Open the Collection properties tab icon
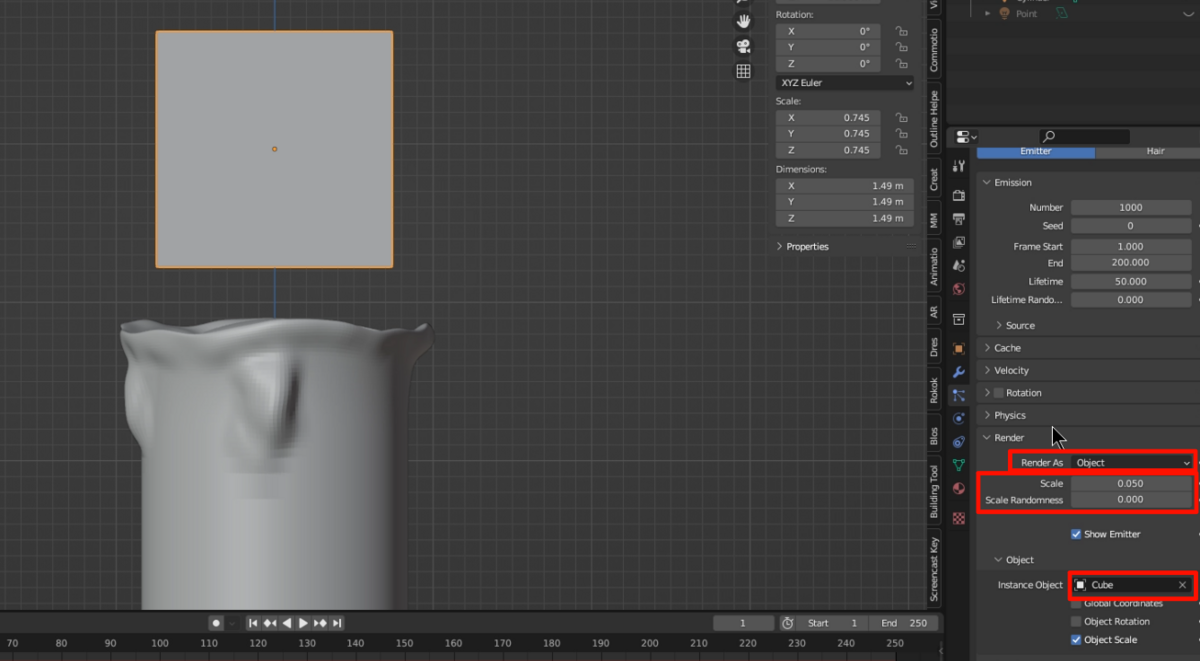The width and height of the screenshot is (1200, 661). tap(959, 319)
